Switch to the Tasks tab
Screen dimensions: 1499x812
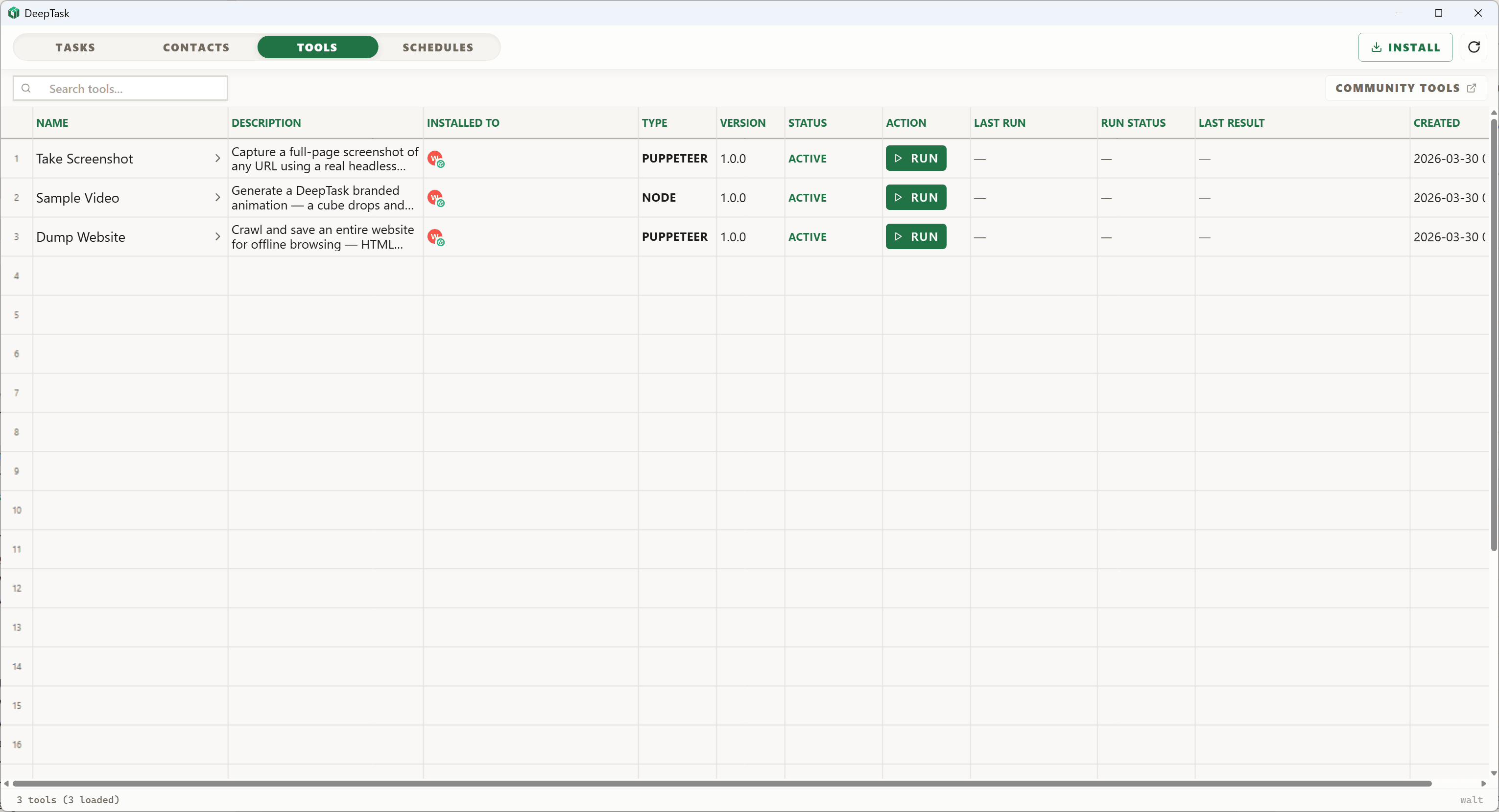click(x=75, y=47)
